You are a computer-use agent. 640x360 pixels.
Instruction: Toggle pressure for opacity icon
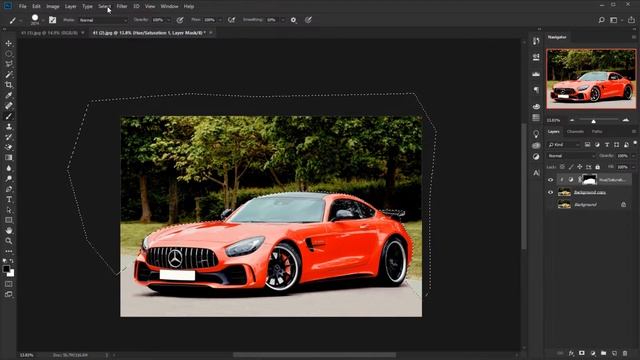(x=180, y=20)
